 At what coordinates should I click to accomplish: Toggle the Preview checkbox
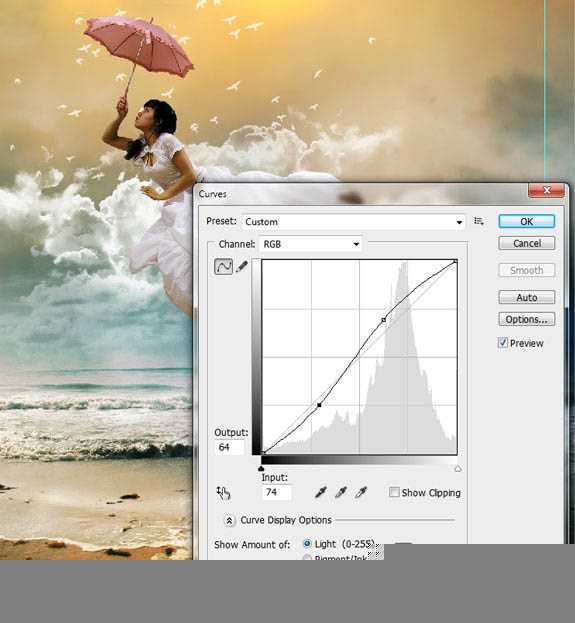pos(503,342)
